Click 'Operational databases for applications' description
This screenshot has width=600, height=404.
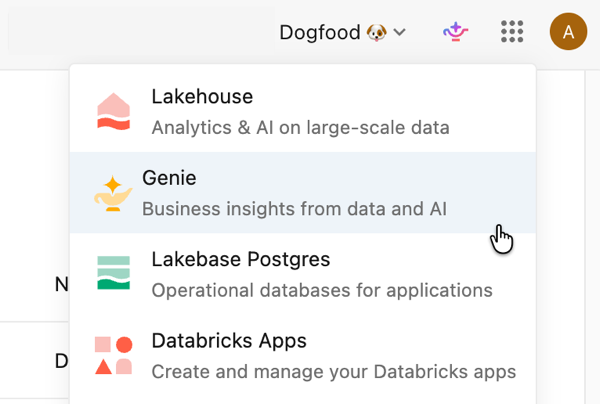[322, 290]
